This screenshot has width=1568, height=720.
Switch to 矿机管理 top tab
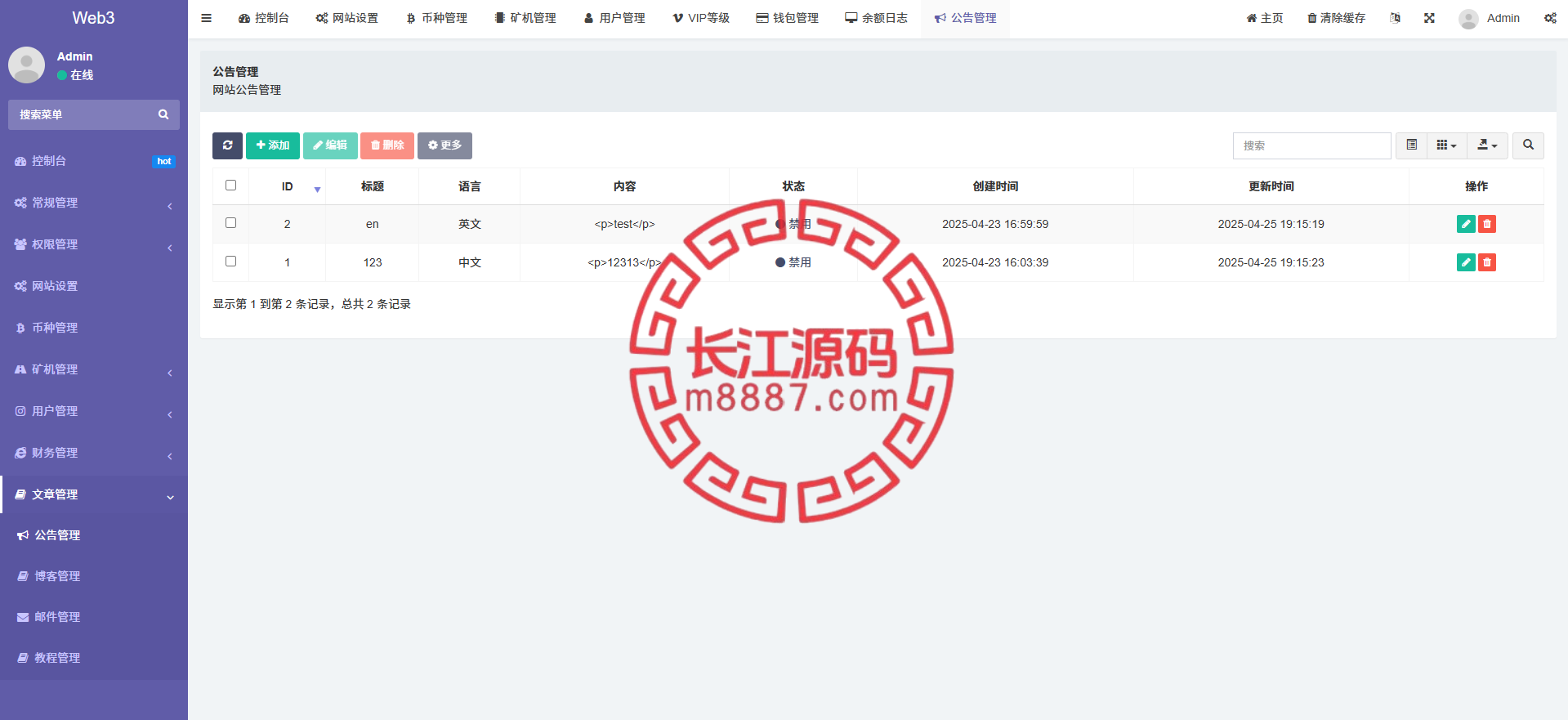(525, 18)
